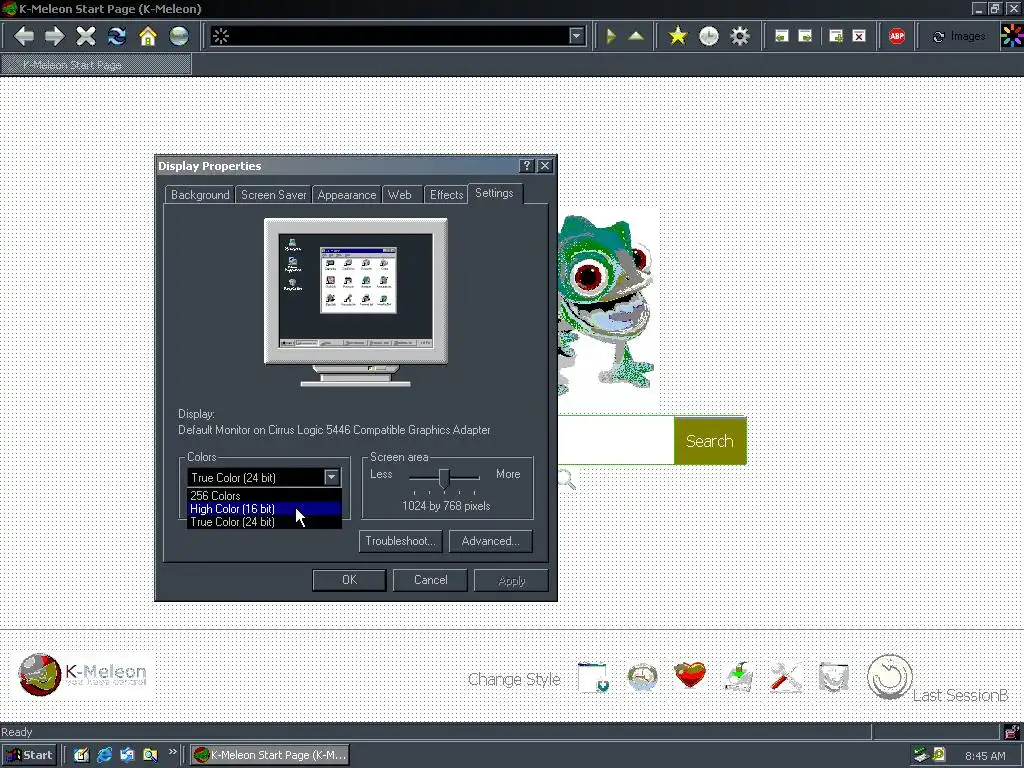Go back using the Back arrow
The height and width of the screenshot is (768, 1024).
point(24,36)
